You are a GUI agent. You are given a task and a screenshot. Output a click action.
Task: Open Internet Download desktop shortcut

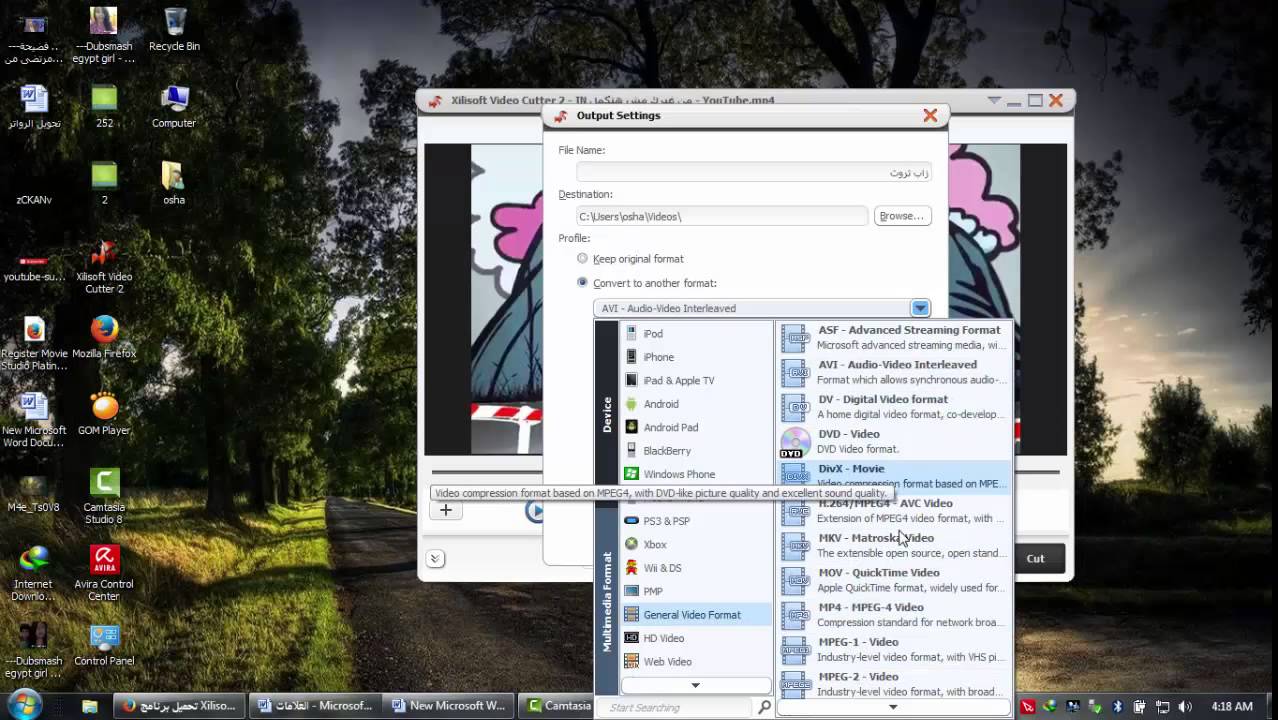34,573
